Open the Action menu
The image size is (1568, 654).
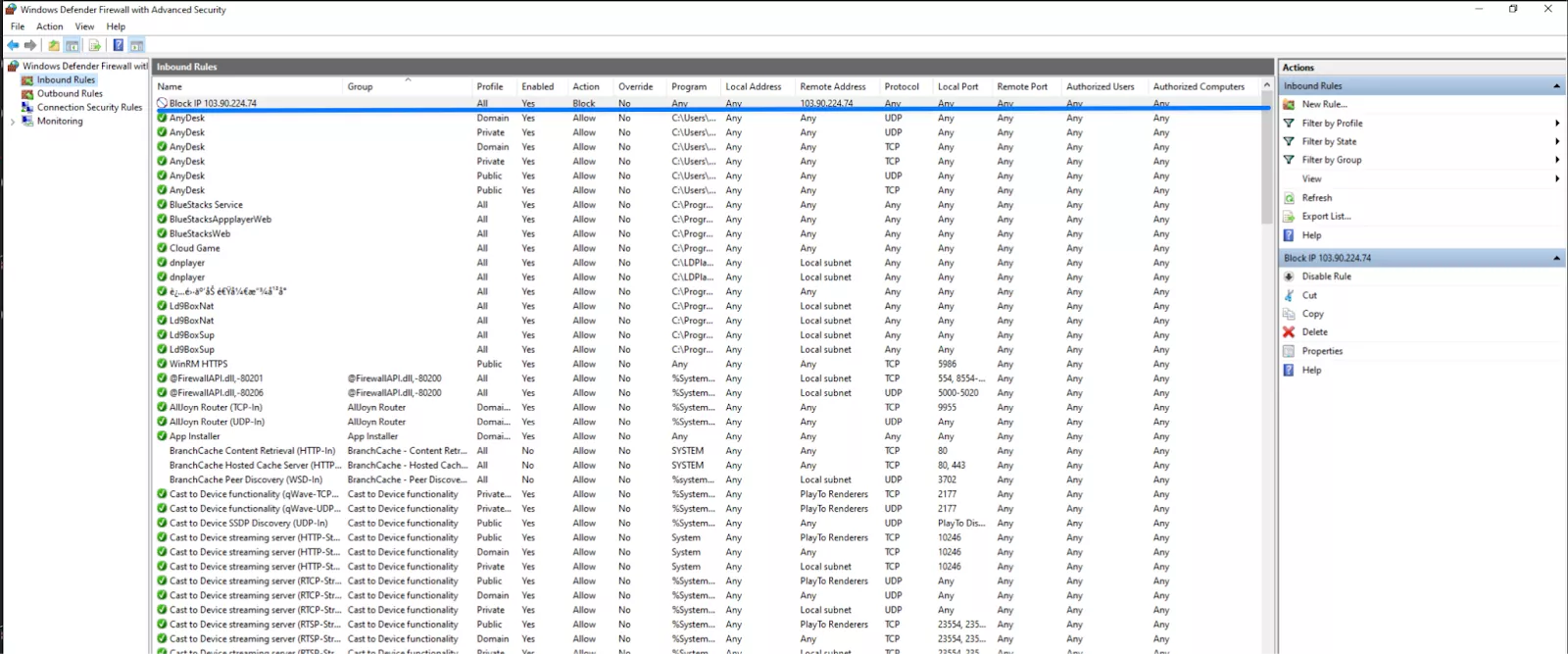point(50,26)
